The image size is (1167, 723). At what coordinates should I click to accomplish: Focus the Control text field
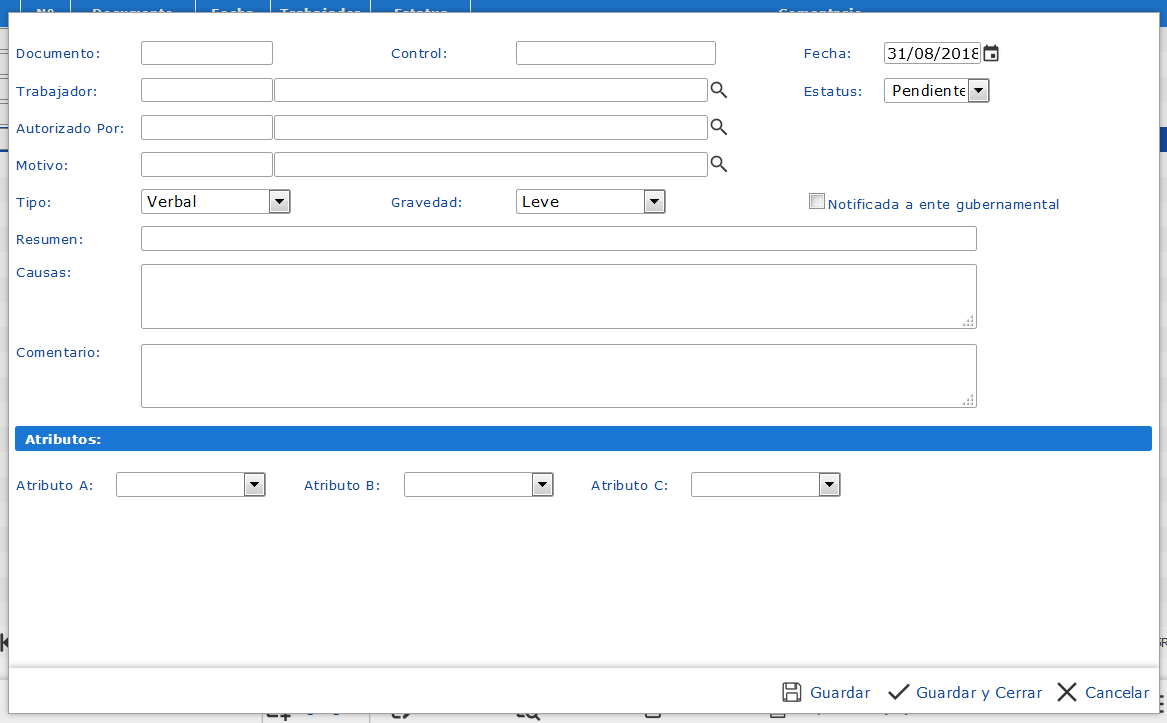point(615,53)
